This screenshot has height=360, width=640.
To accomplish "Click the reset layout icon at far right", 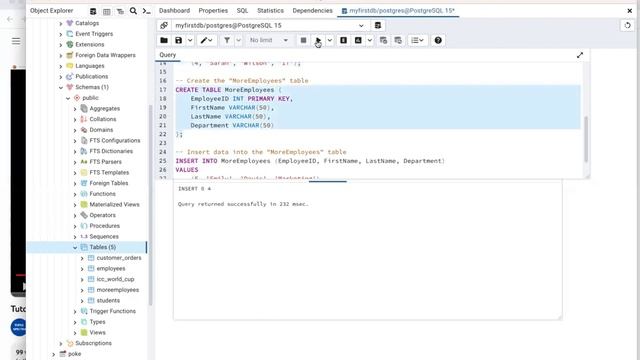I will tap(627, 25).
